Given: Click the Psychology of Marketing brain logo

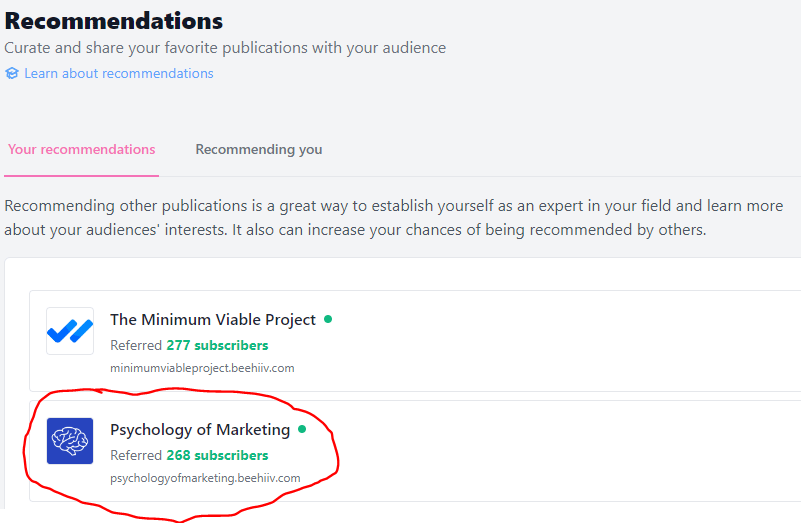Looking at the screenshot, I should coord(70,441).
